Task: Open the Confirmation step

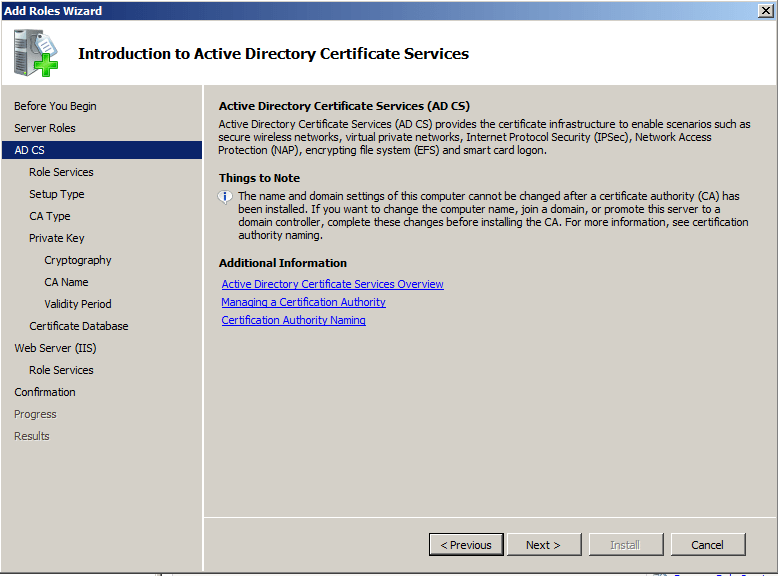Action: 45,392
